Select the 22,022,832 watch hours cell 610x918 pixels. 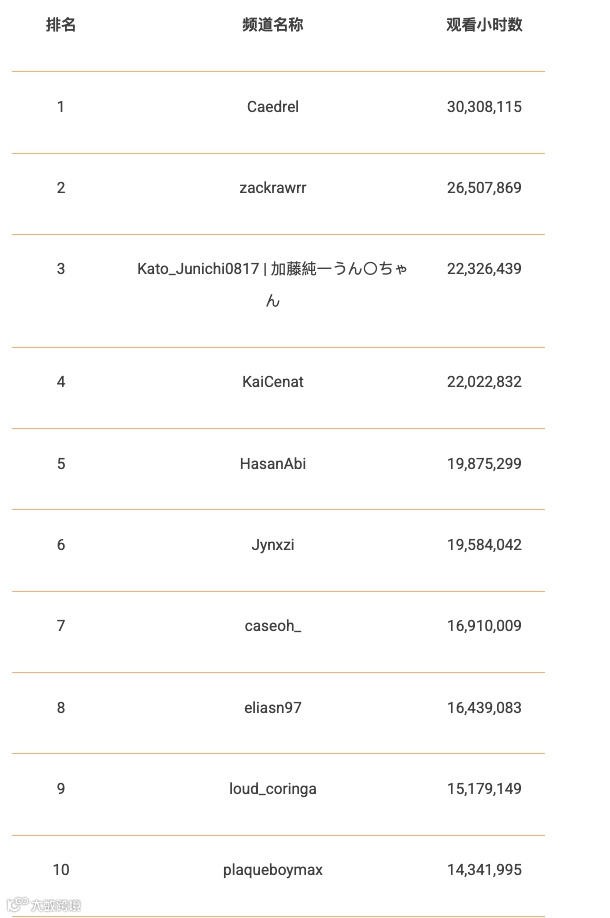tap(484, 382)
